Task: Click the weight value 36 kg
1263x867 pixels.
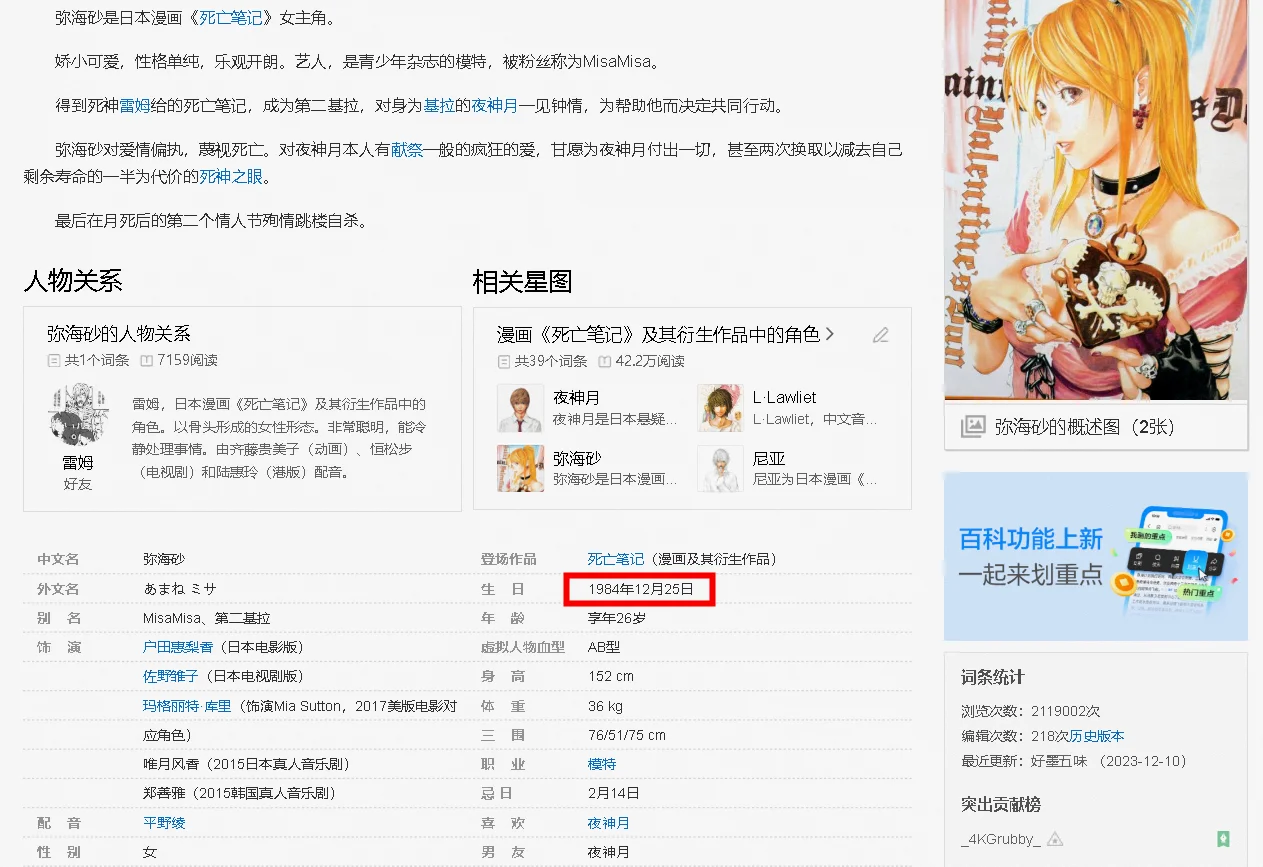Action: pos(605,706)
